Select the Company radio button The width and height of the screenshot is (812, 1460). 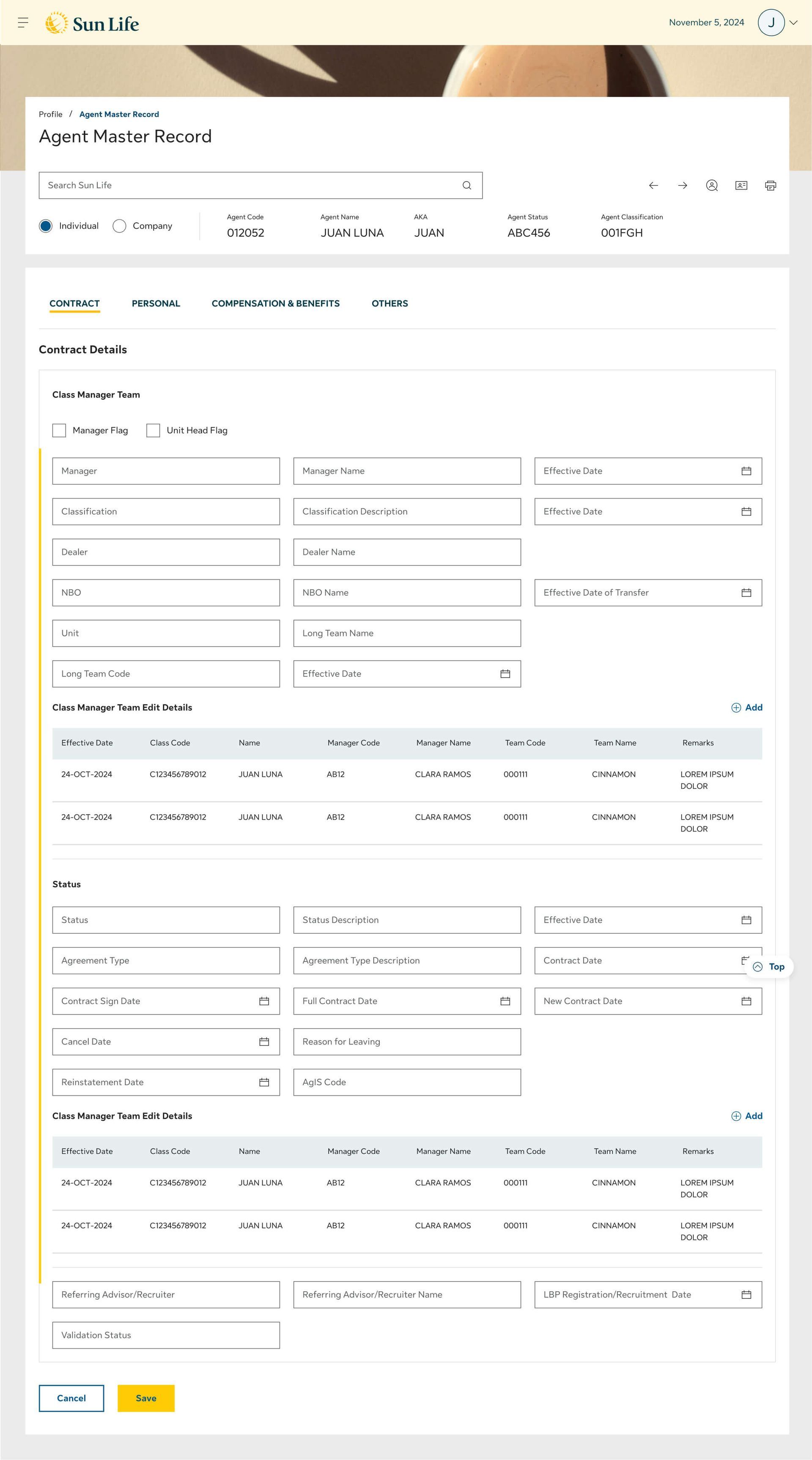(120, 225)
